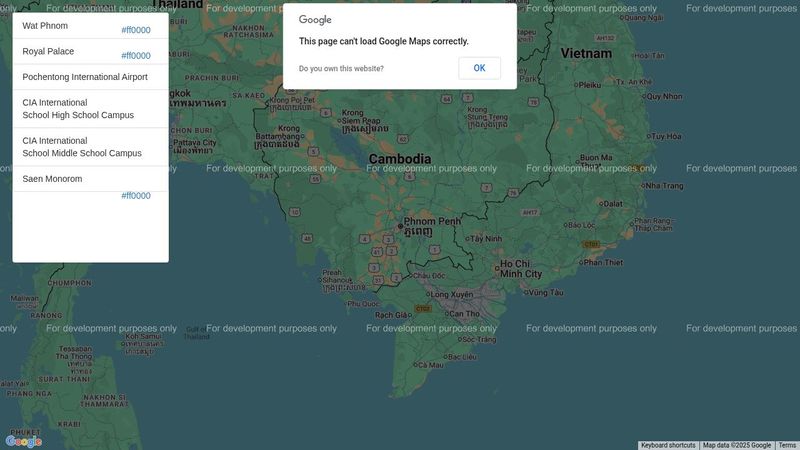This screenshot has width=800, height=450.
Task: Open the 'Do you own this website?' link
Action: point(341,69)
